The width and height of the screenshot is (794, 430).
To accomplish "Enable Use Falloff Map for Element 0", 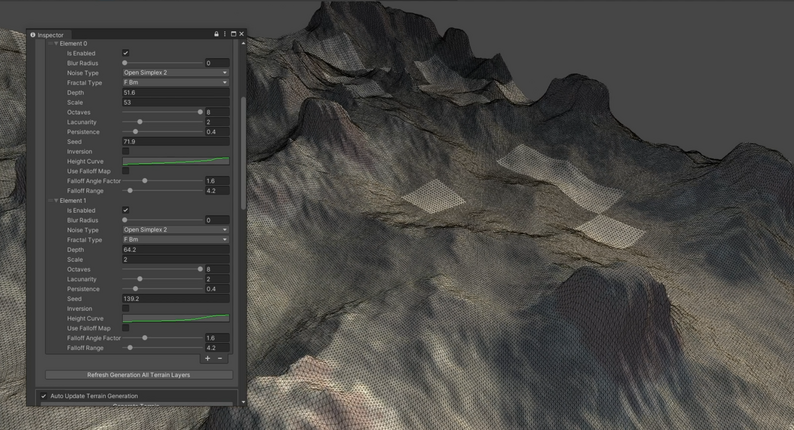I will point(126,171).
